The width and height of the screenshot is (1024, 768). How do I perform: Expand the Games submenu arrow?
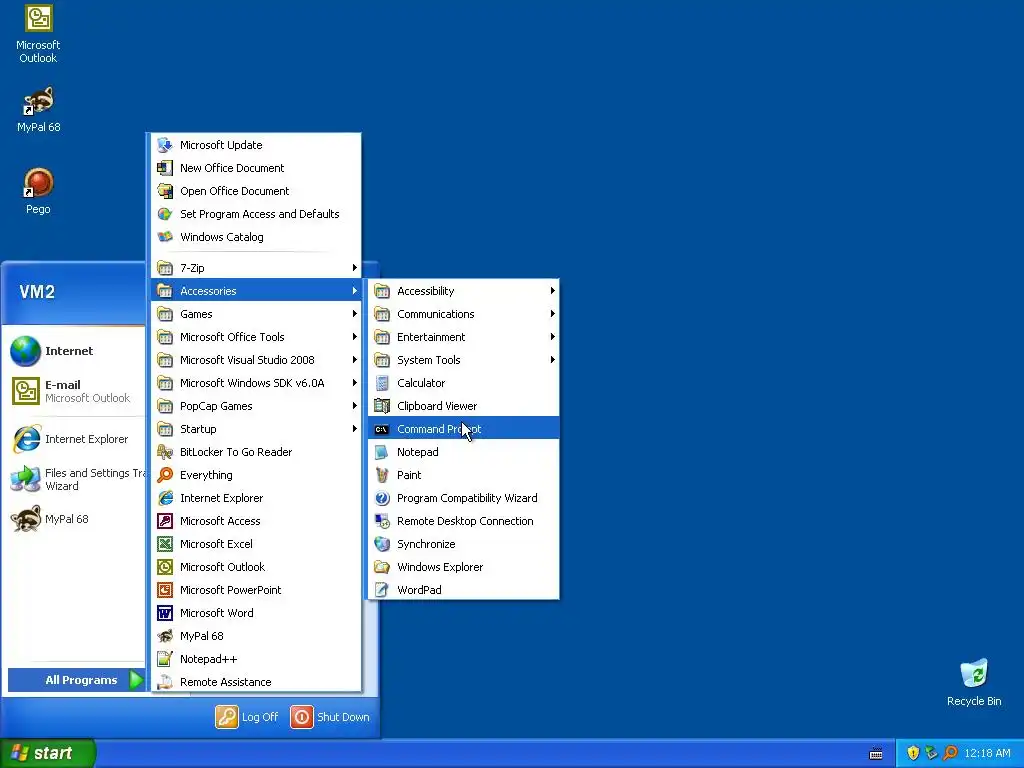pos(355,313)
